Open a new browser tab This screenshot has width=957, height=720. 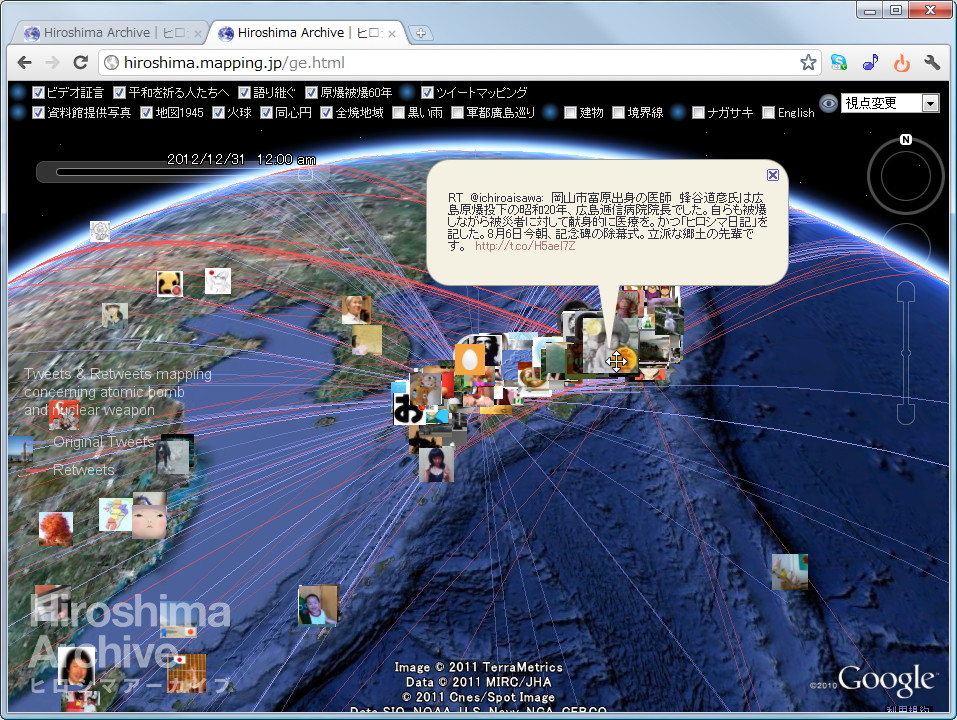(x=421, y=33)
